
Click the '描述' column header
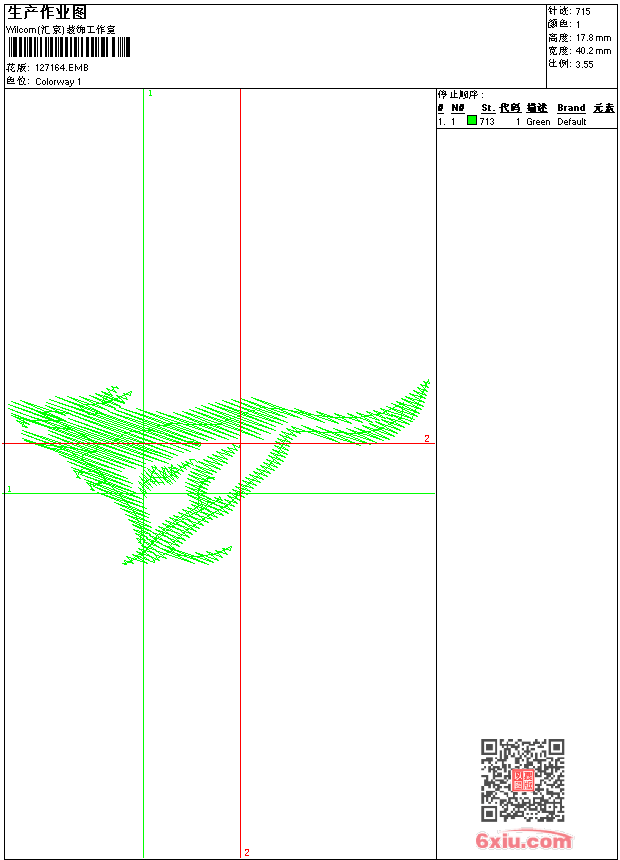537,108
